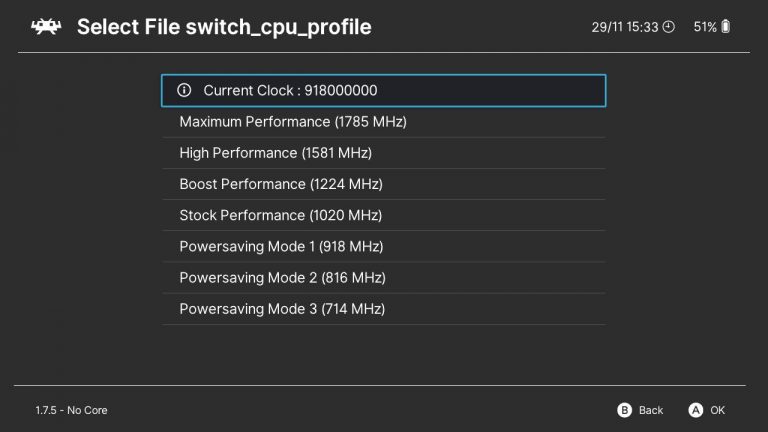Screen dimensions: 768x432
Task: Click the 51% battery percentage text
Action: click(704, 27)
